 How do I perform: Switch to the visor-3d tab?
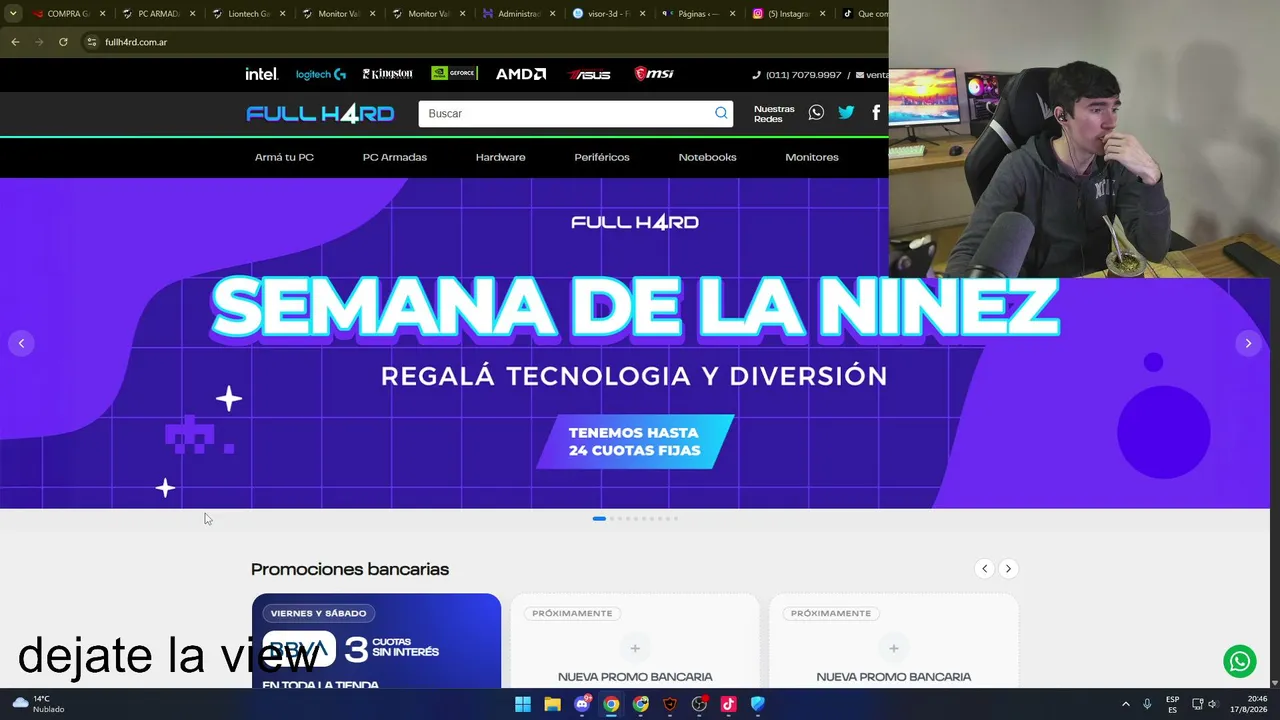(x=609, y=14)
